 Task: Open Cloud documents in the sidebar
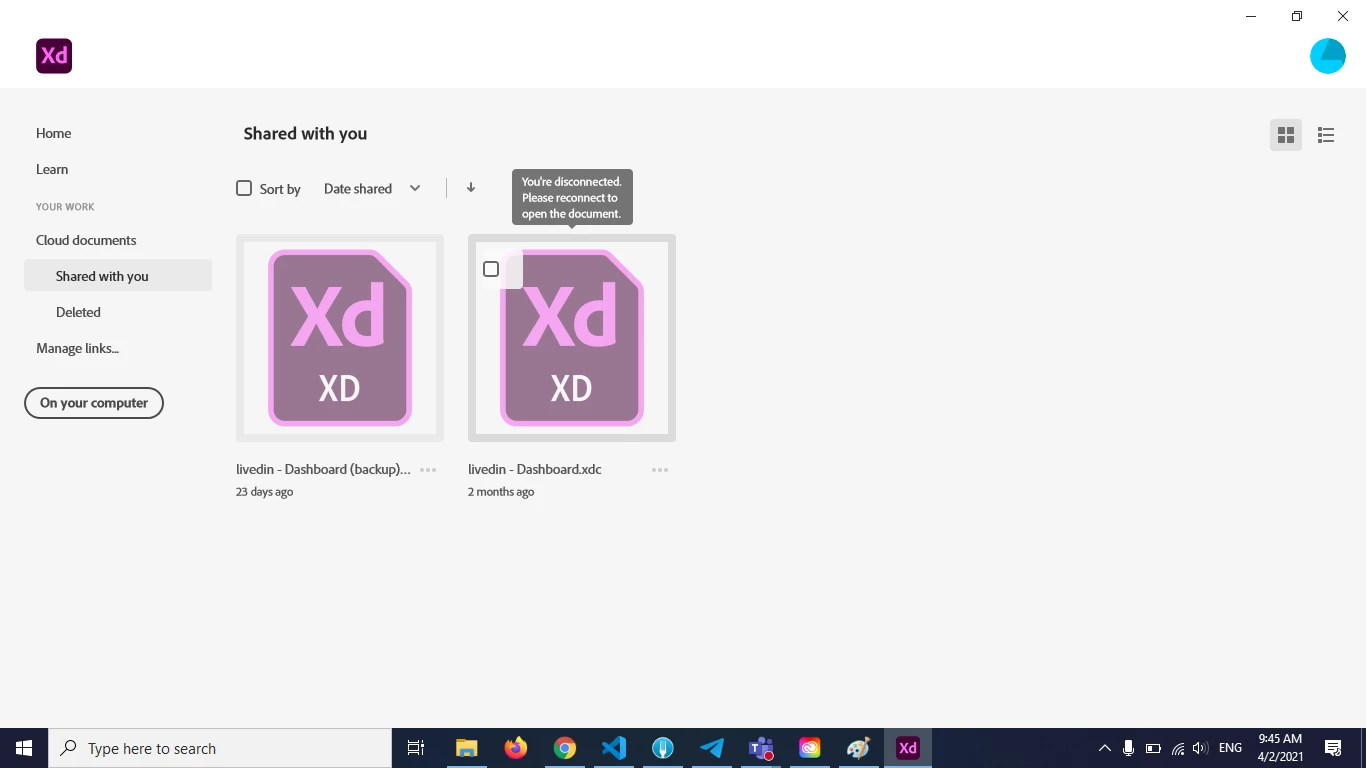point(86,240)
